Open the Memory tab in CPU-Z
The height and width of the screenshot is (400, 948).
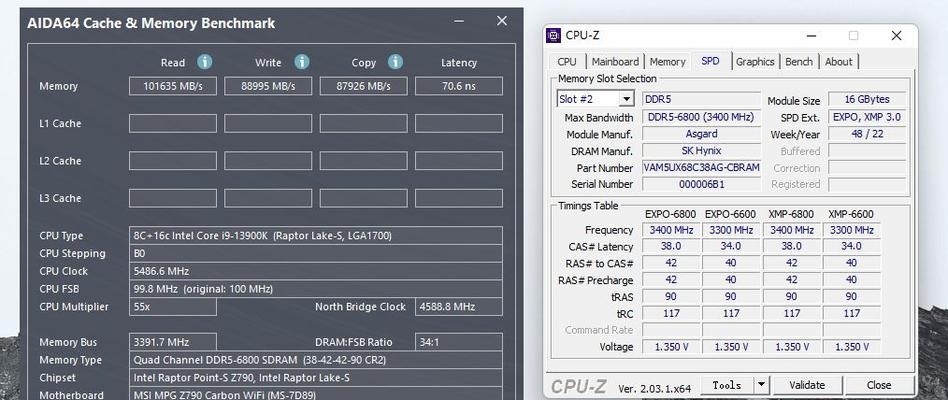point(667,62)
